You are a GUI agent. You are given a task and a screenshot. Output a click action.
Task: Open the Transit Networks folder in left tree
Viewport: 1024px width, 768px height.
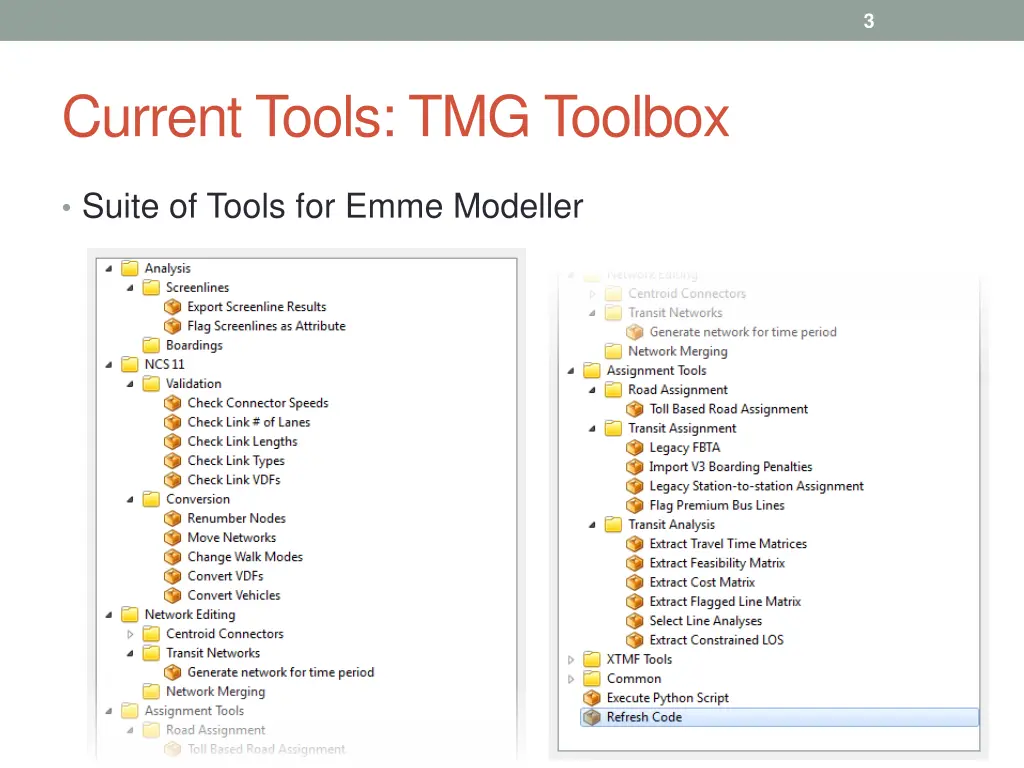[x=201, y=653]
